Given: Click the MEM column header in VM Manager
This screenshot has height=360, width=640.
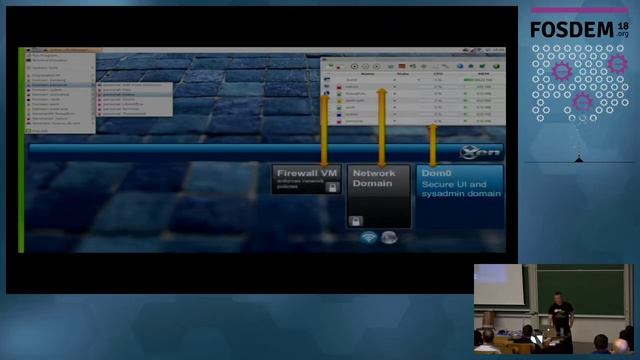Looking at the screenshot, I should coord(484,73).
